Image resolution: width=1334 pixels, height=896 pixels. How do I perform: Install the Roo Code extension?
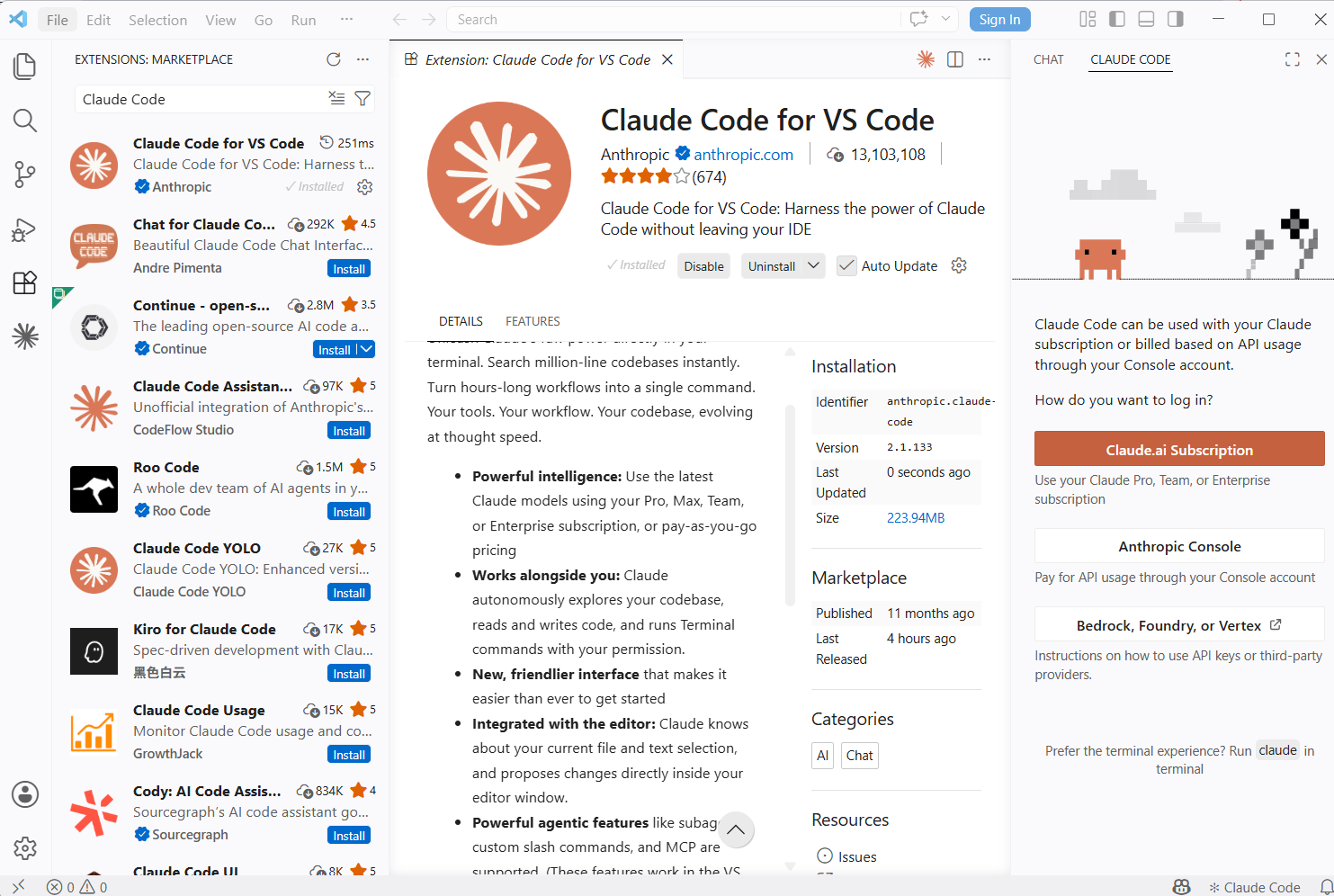tap(349, 512)
